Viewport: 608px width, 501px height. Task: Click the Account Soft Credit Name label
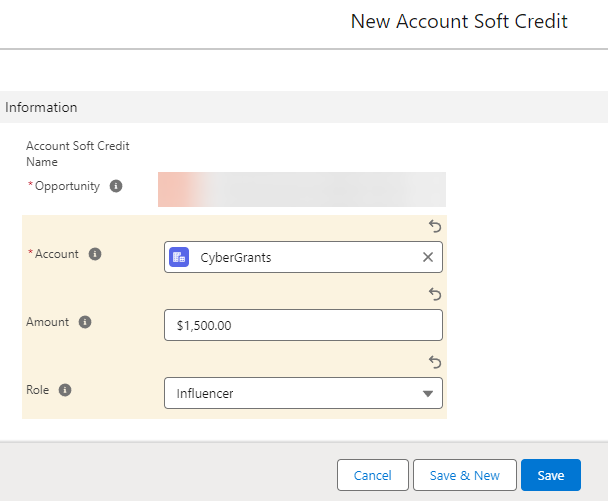pos(78,154)
